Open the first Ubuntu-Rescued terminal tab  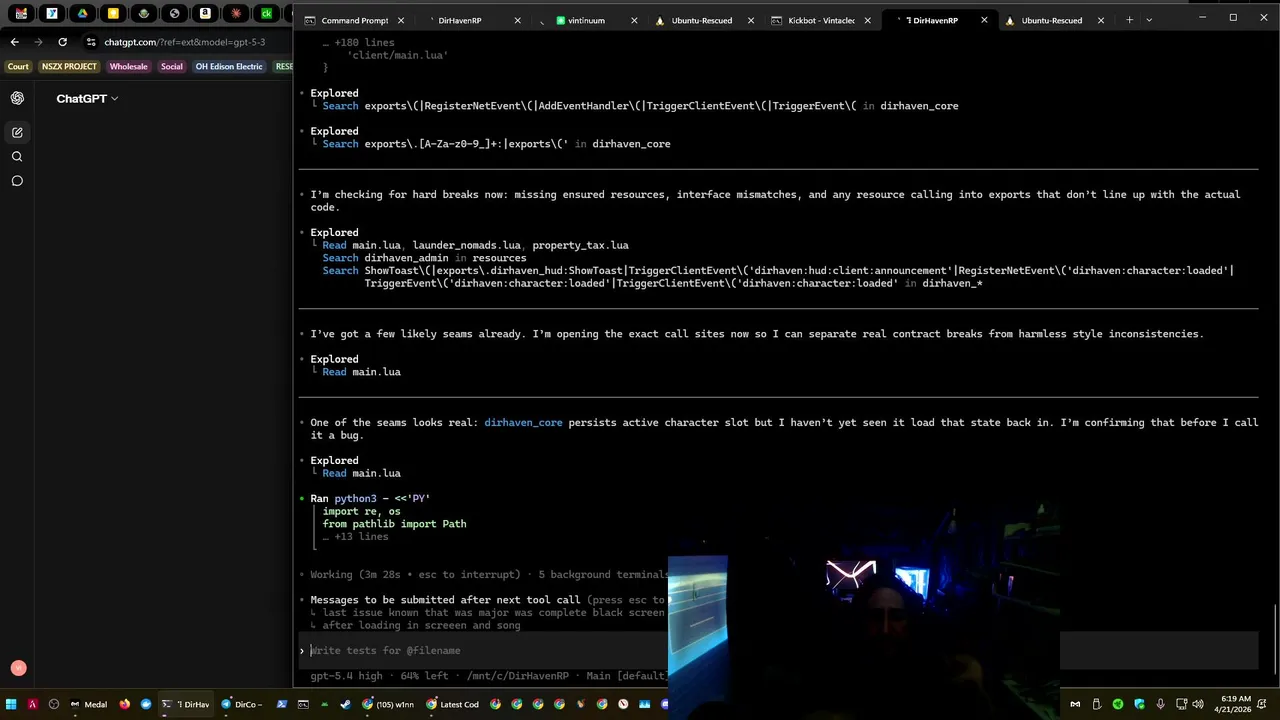701,20
